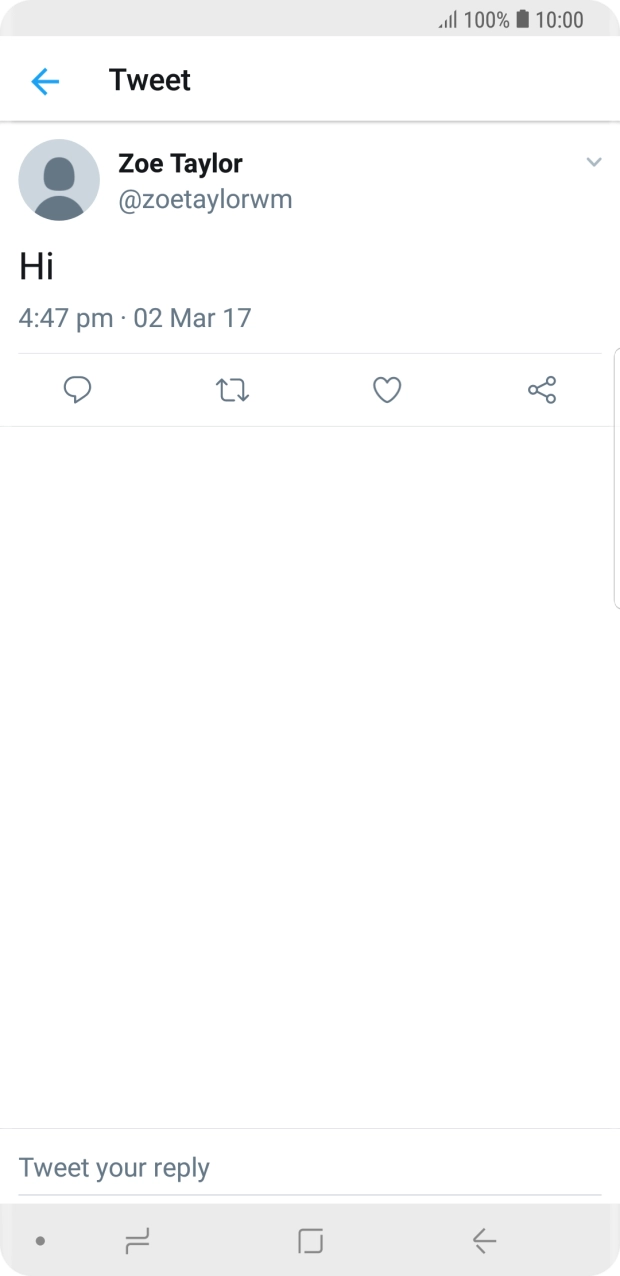Tap the edge panel handle

(x=616, y=478)
